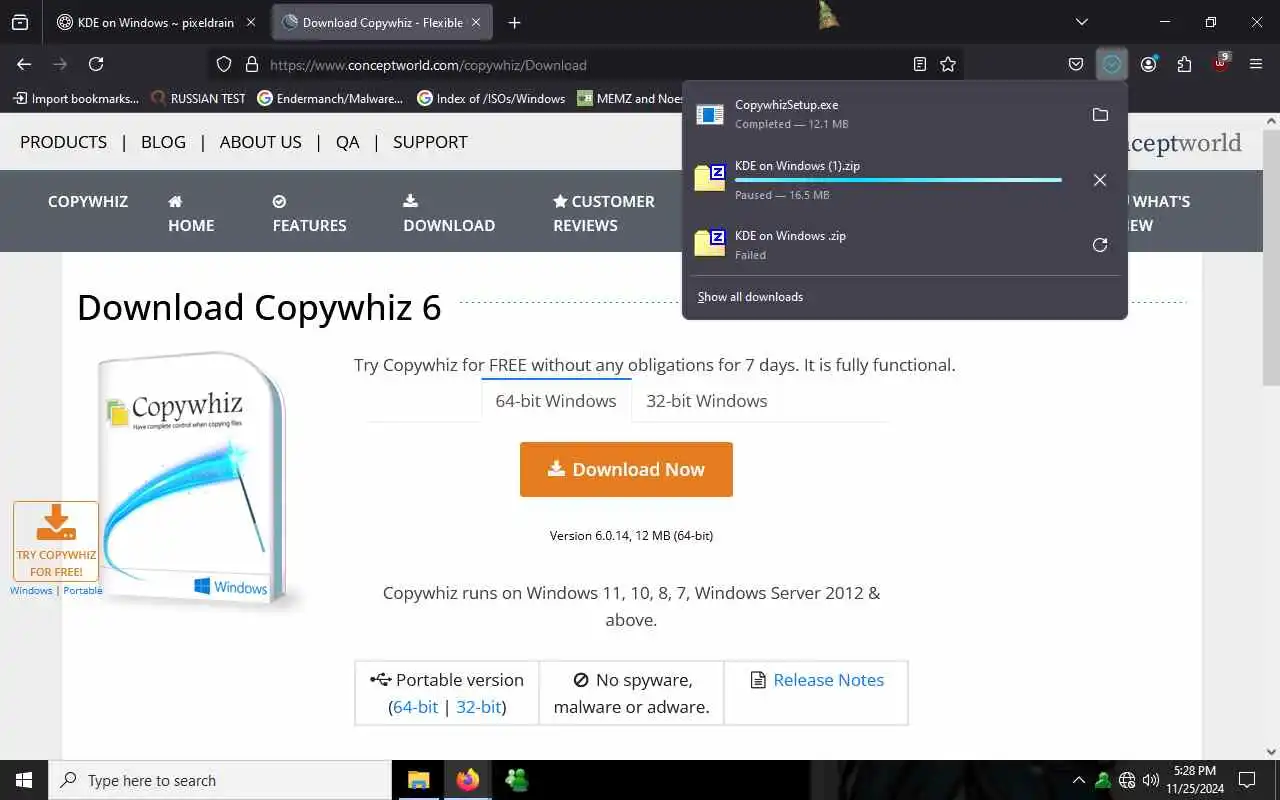The image size is (1280, 800).
Task: Switch to the 32-bit Windows tab
Action: [x=707, y=401]
